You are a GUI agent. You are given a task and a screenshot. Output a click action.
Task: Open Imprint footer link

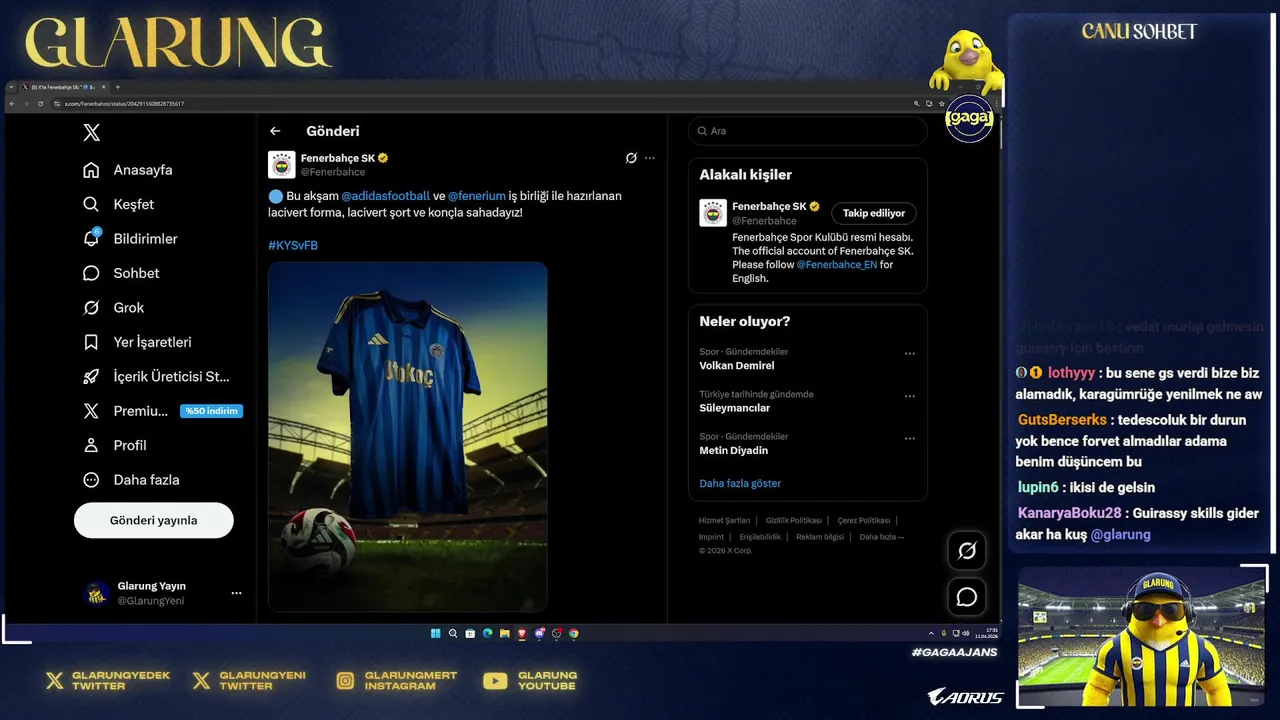coord(711,537)
